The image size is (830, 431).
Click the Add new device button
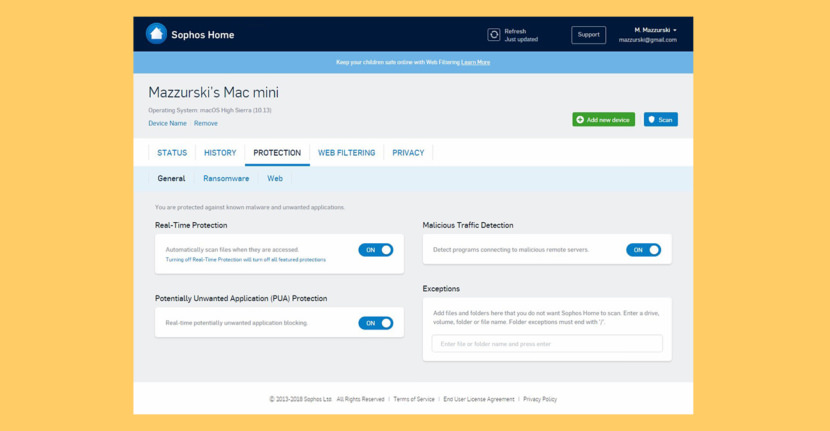pos(603,120)
